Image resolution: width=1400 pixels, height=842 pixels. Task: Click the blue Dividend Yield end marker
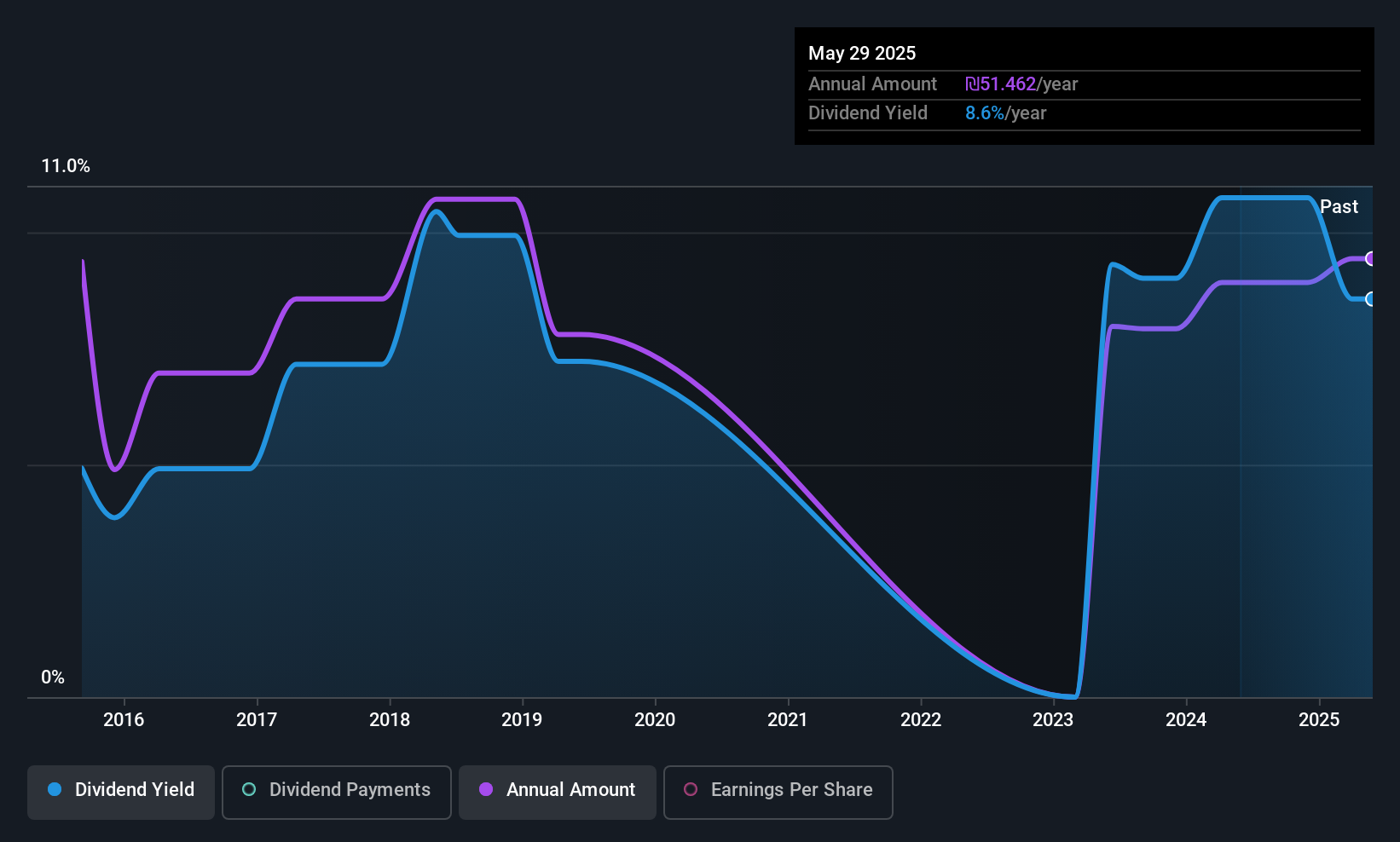(1370, 298)
